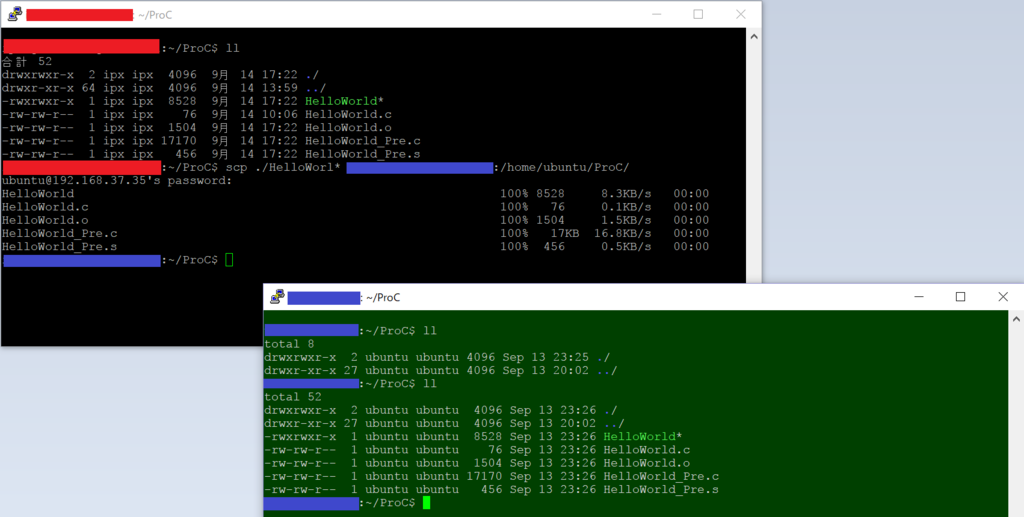Click size 17170 in green terminal listing
This screenshot has width=1024, height=517.
click(x=485, y=477)
